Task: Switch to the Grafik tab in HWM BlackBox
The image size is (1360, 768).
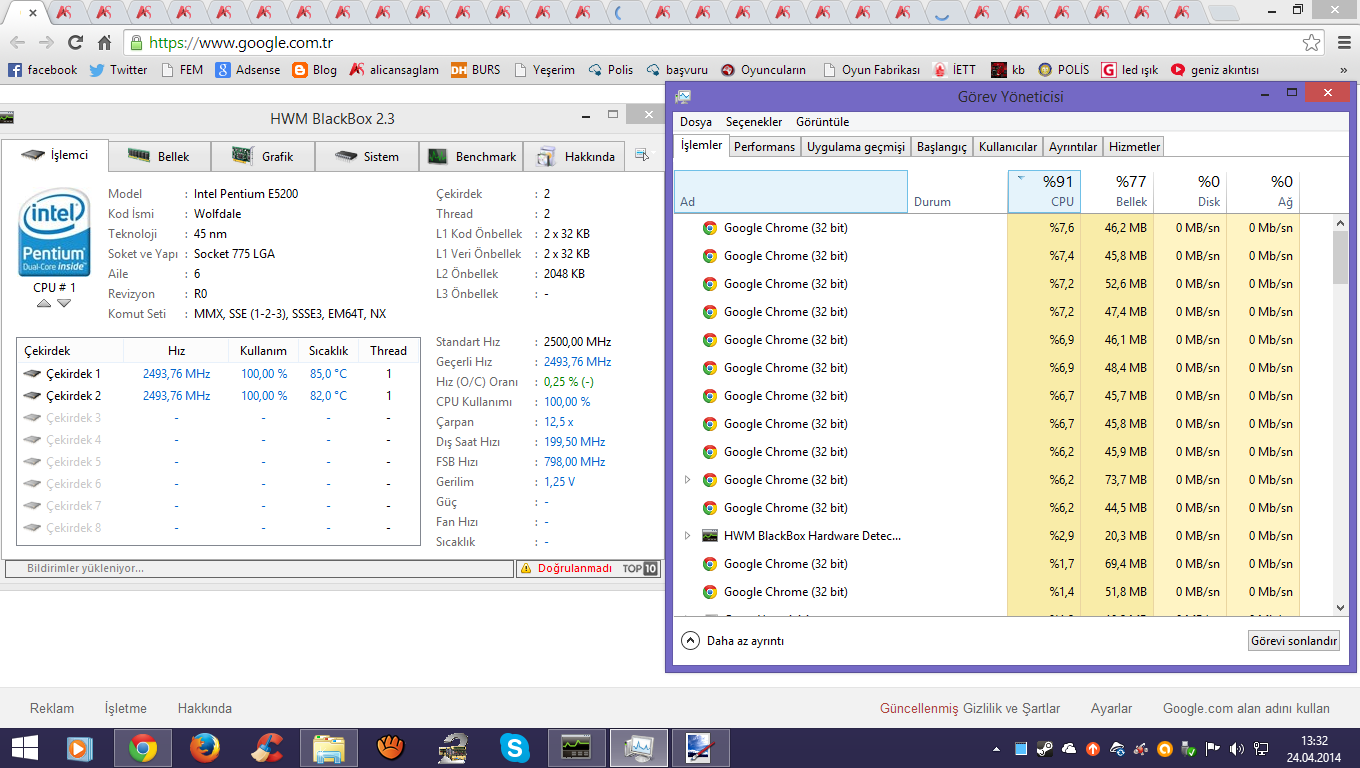Action: click(263, 156)
